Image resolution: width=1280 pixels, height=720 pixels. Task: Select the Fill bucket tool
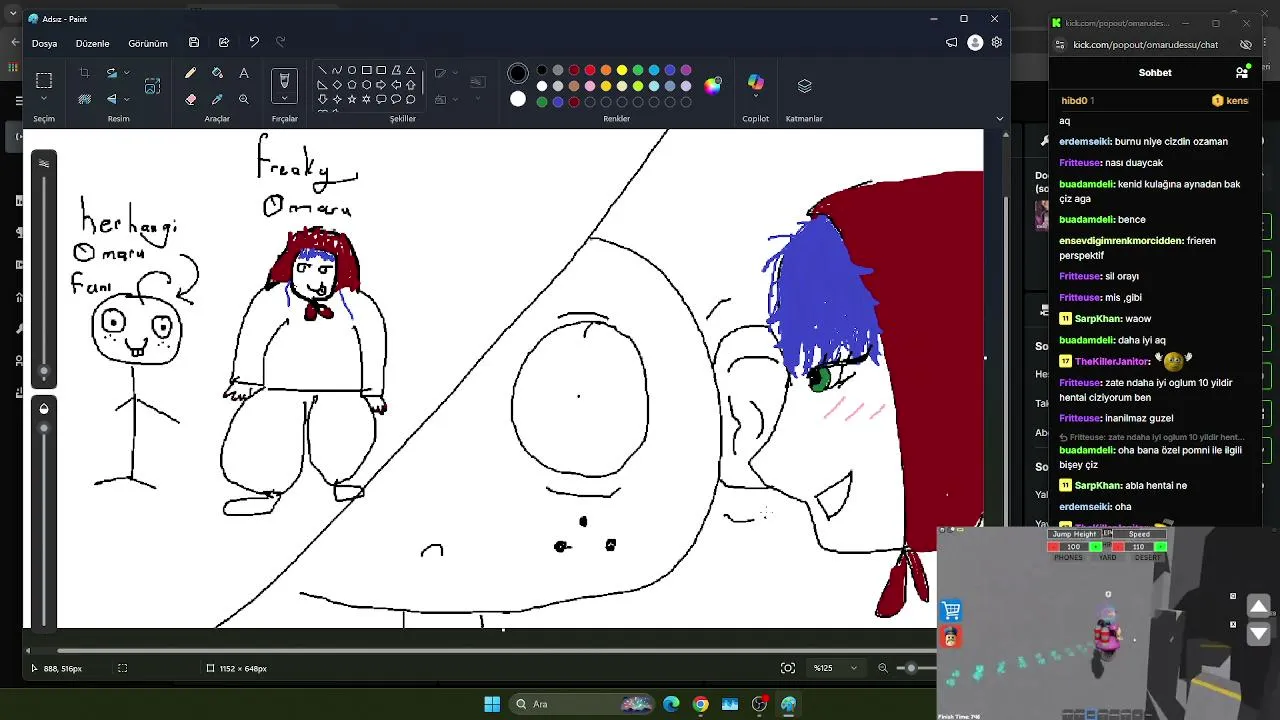coord(217,73)
